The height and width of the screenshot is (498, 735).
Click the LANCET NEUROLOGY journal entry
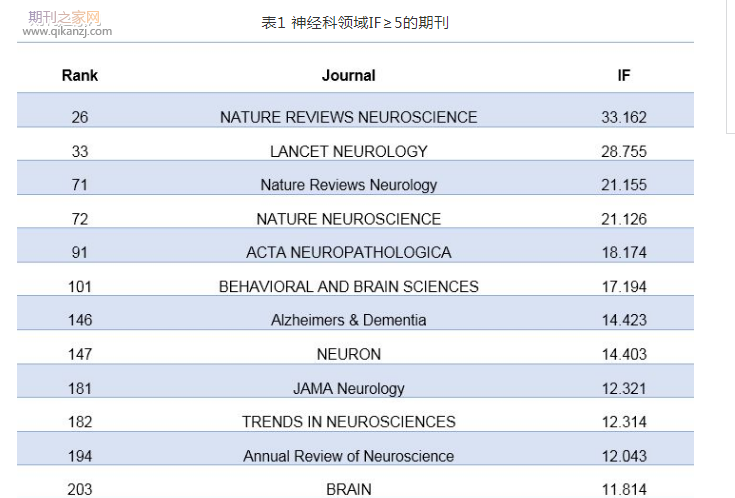coord(349,151)
